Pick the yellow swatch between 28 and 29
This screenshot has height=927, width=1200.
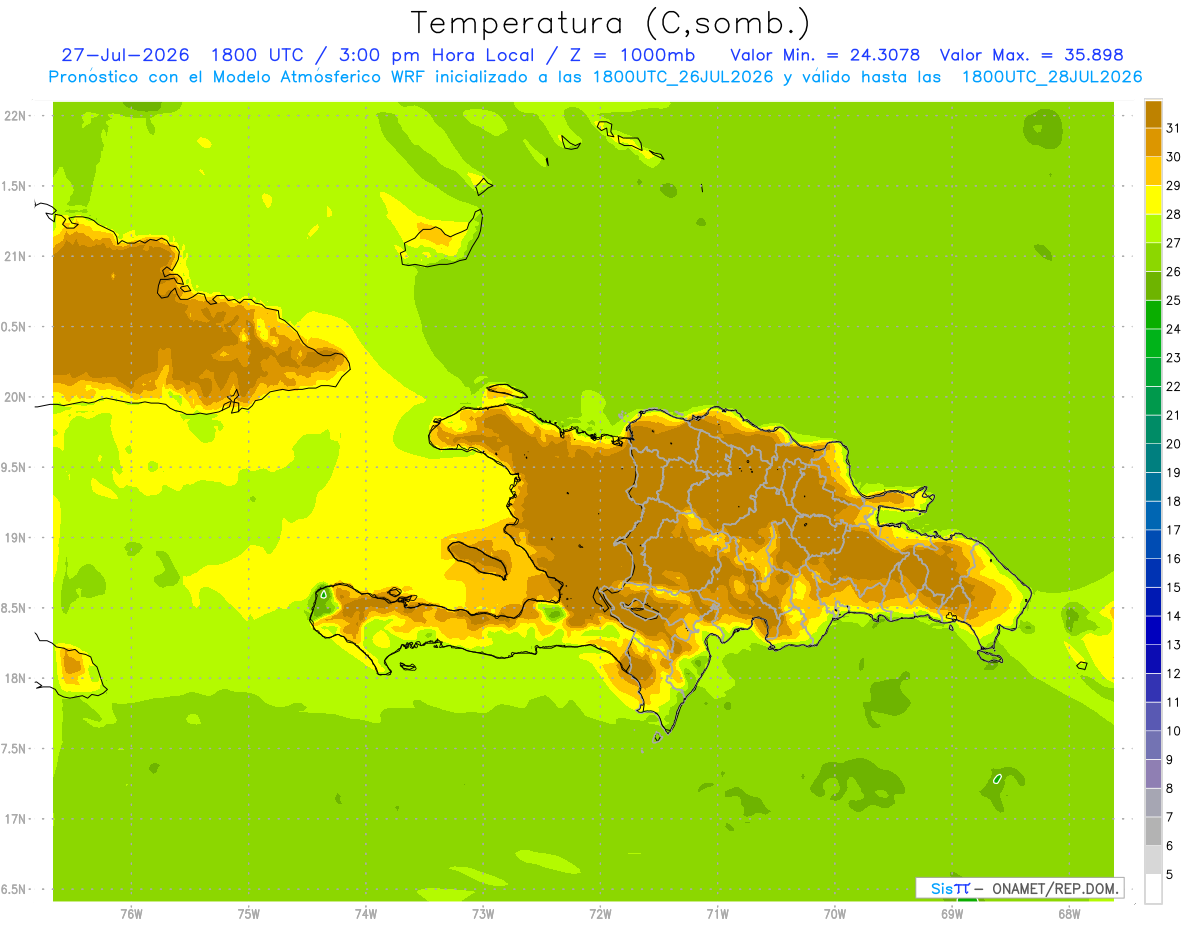pos(1153,200)
